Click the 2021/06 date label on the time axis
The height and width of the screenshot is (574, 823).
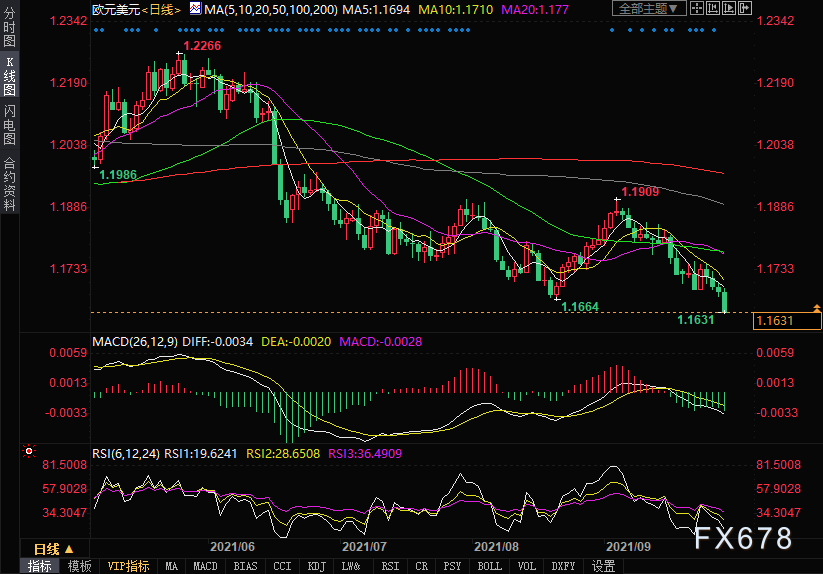pyautogui.click(x=232, y=547)
